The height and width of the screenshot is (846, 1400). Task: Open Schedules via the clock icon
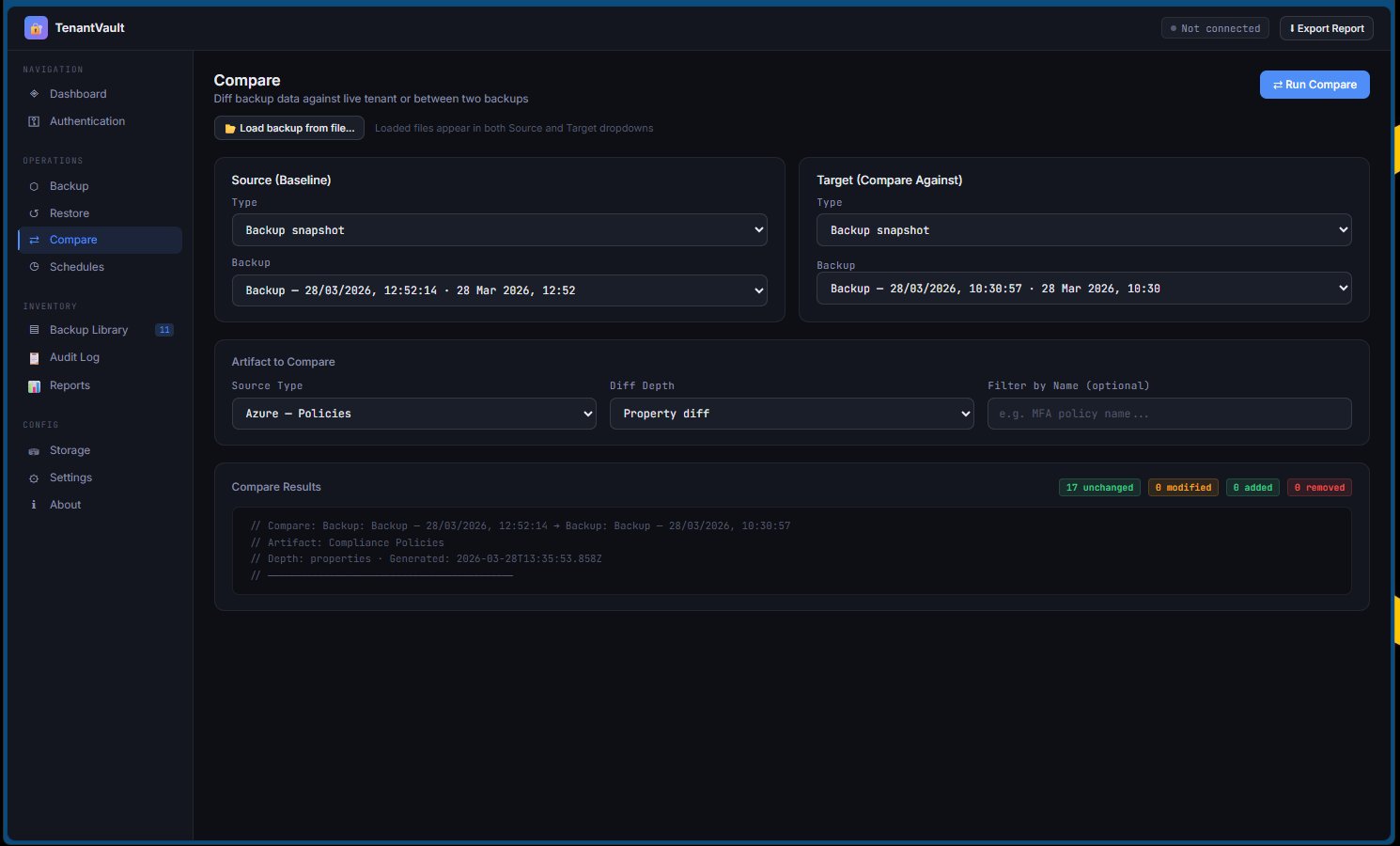(x=35, y=267)
